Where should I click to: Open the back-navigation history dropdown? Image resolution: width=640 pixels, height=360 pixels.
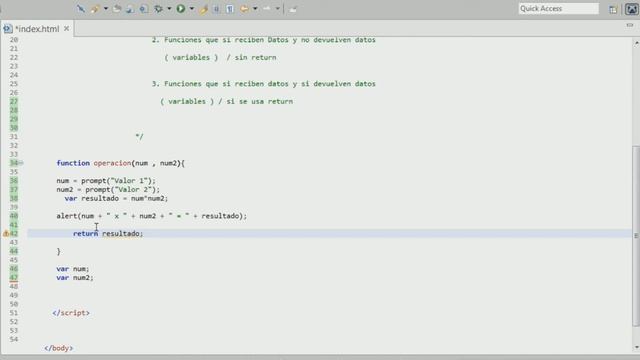(255, 9)
